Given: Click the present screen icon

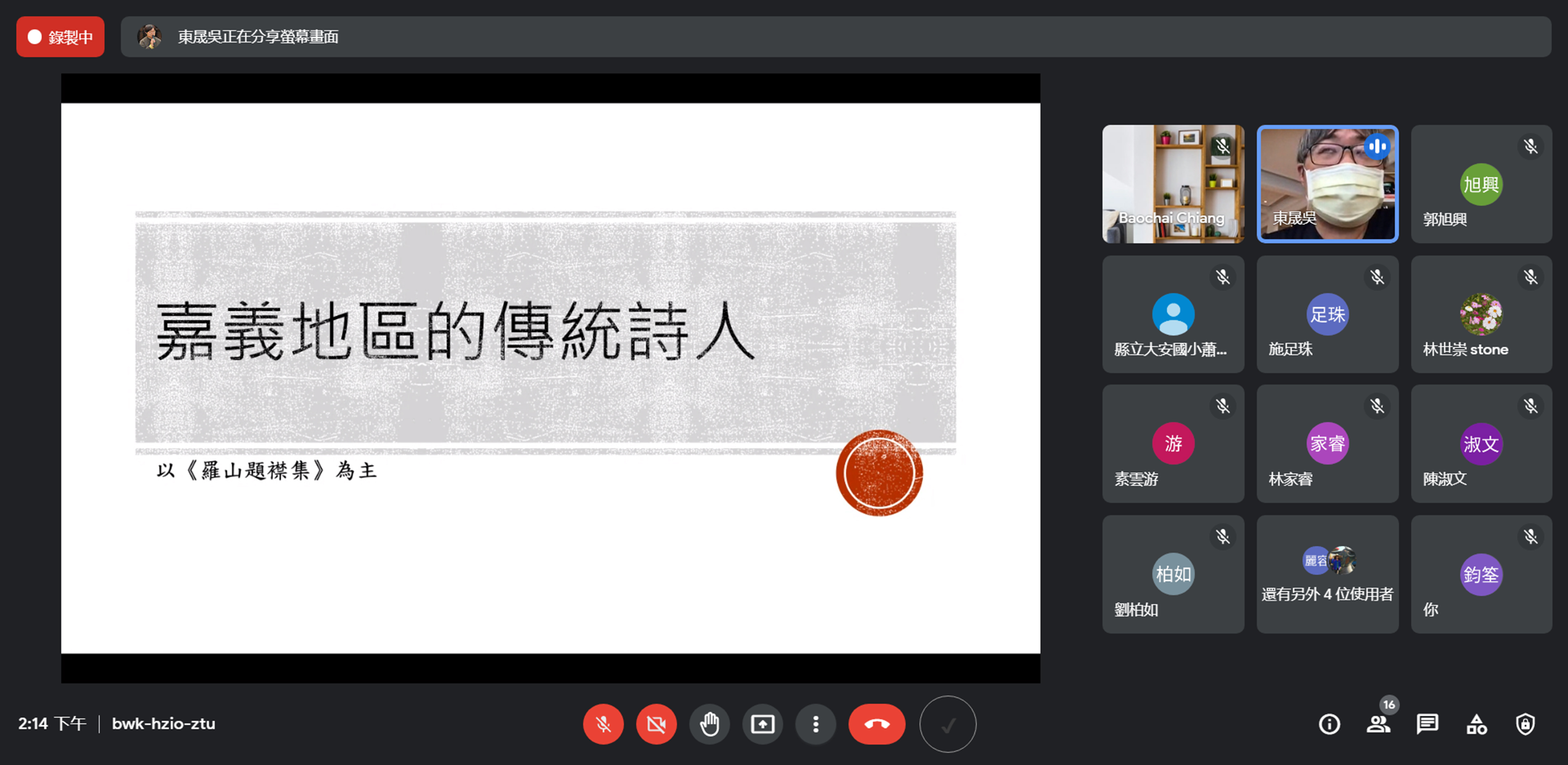Looking at the screenshot, I should [x=762, y=724].
